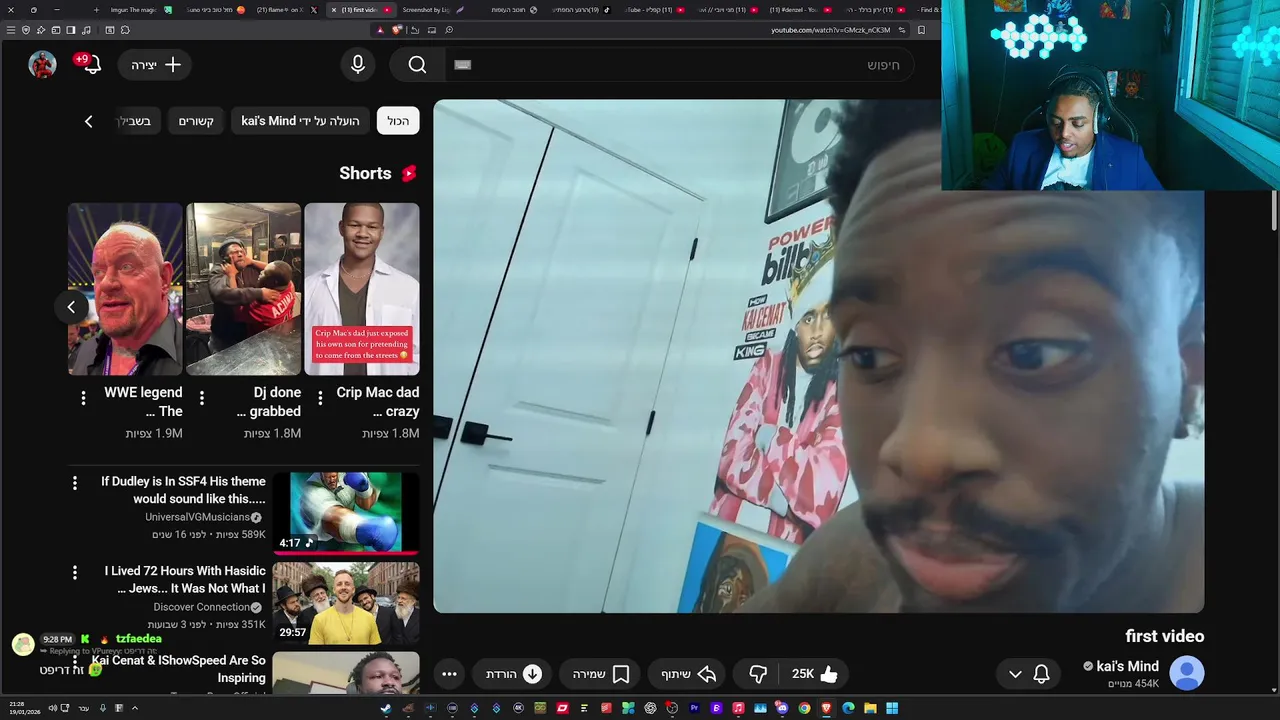
Task: Select the 'קשורים' filter chip
Action: click(196, 121)
